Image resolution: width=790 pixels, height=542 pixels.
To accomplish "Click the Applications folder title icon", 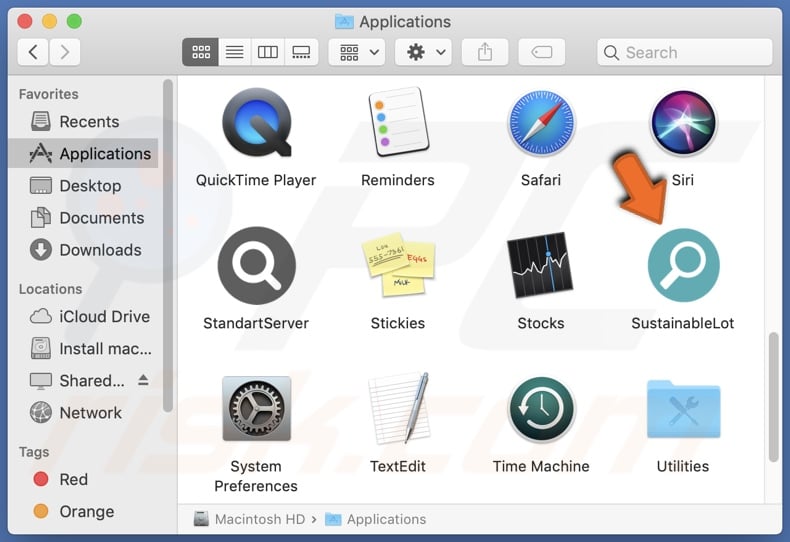I will pos(344,22).
